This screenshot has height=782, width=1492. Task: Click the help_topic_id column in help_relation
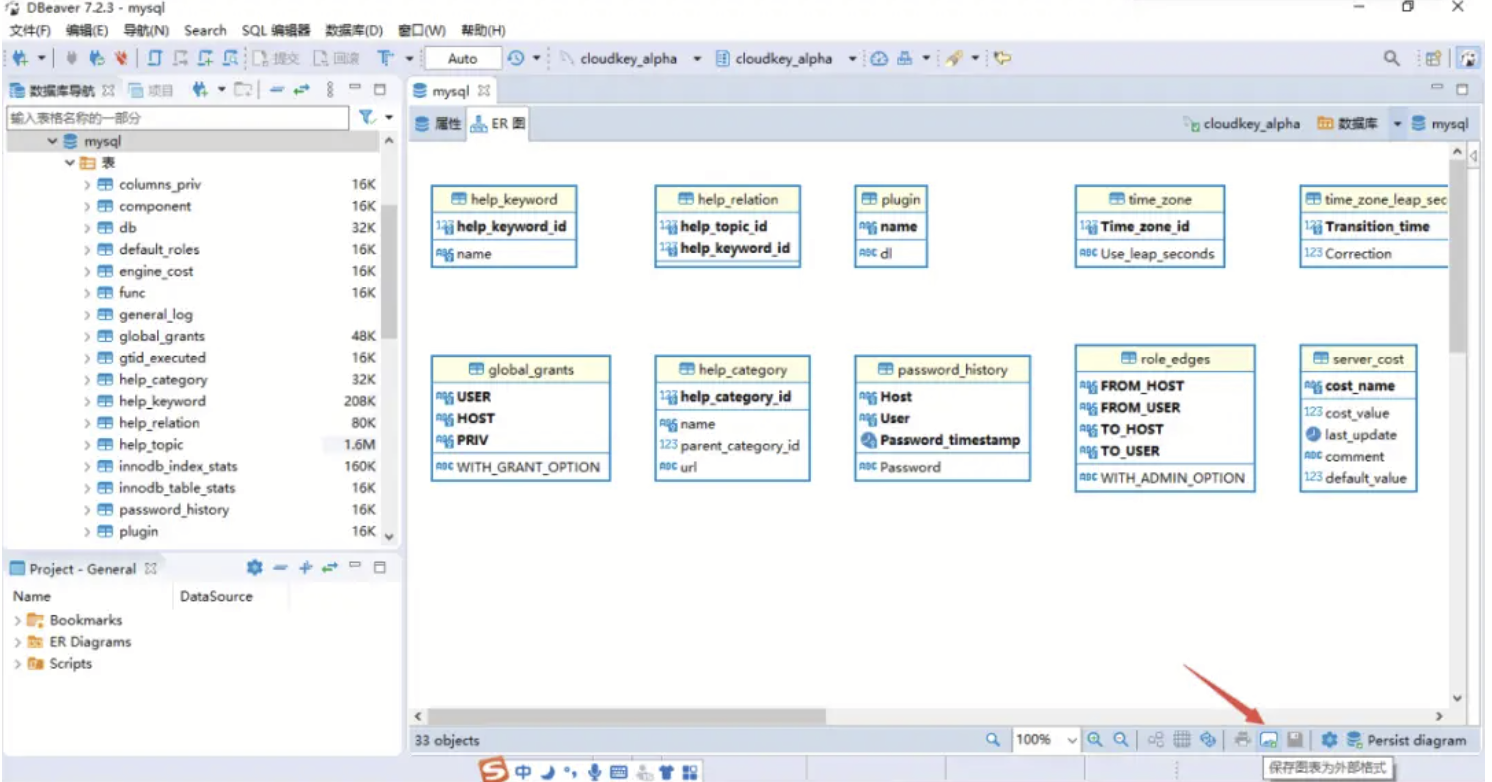pos(724,227)
